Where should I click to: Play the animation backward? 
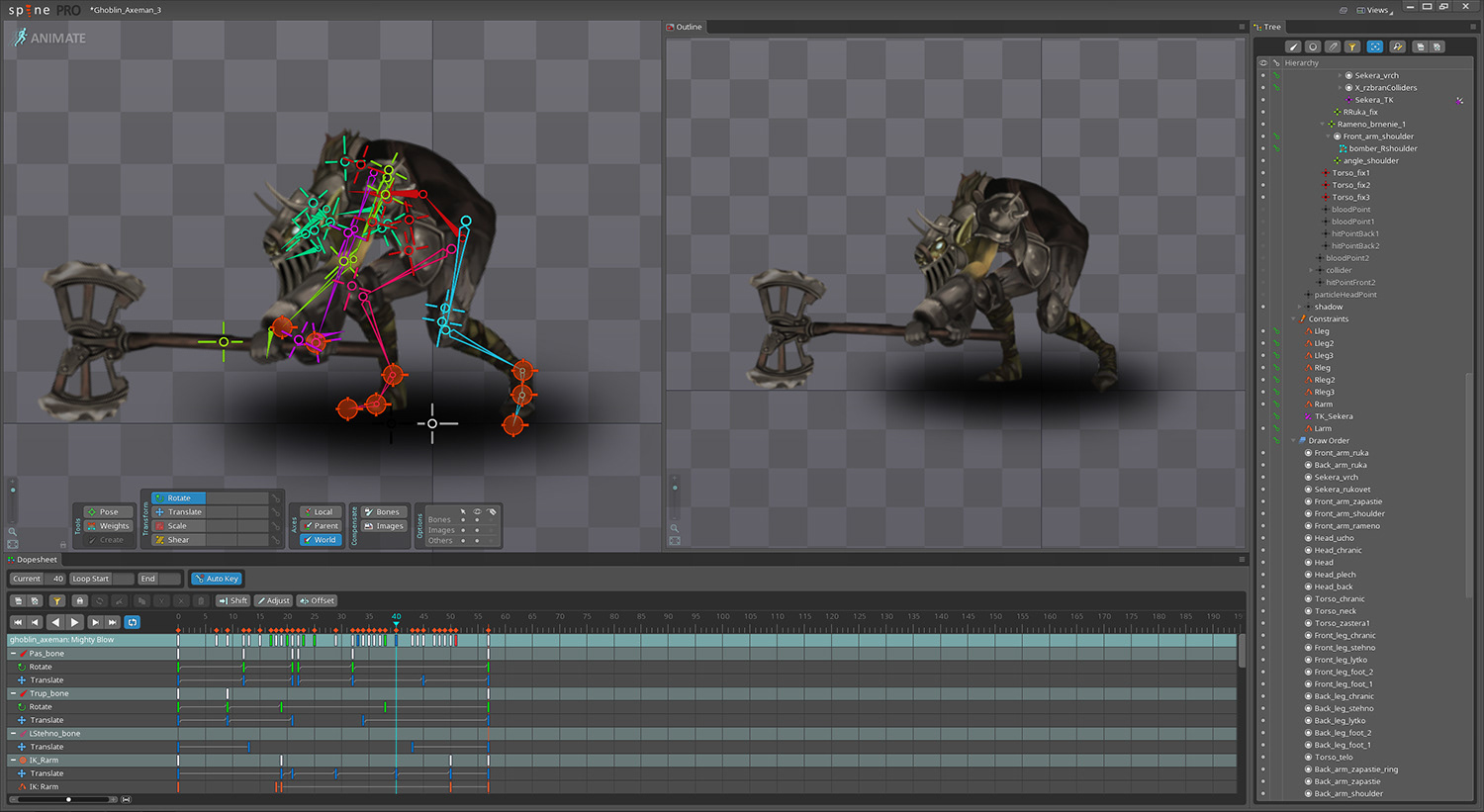pyautogui.click(x=55, y=622)
